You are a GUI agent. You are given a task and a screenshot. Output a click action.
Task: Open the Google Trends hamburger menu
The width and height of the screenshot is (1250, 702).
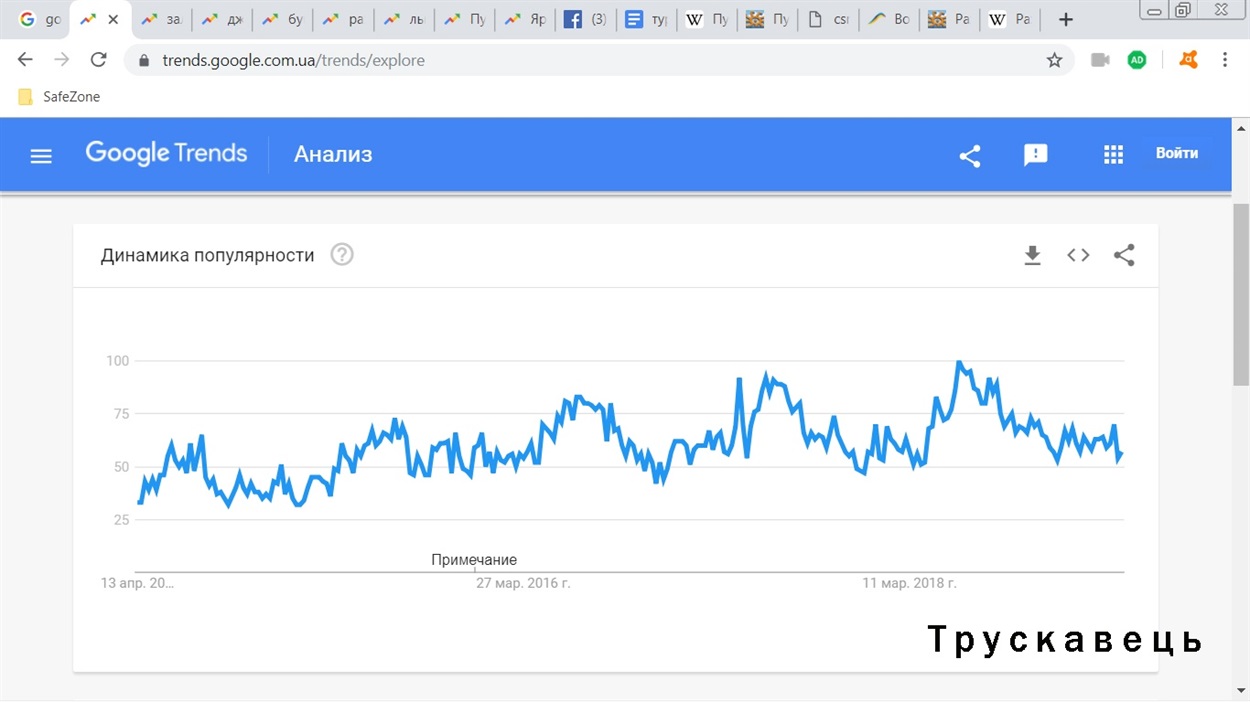click(41, 156)
